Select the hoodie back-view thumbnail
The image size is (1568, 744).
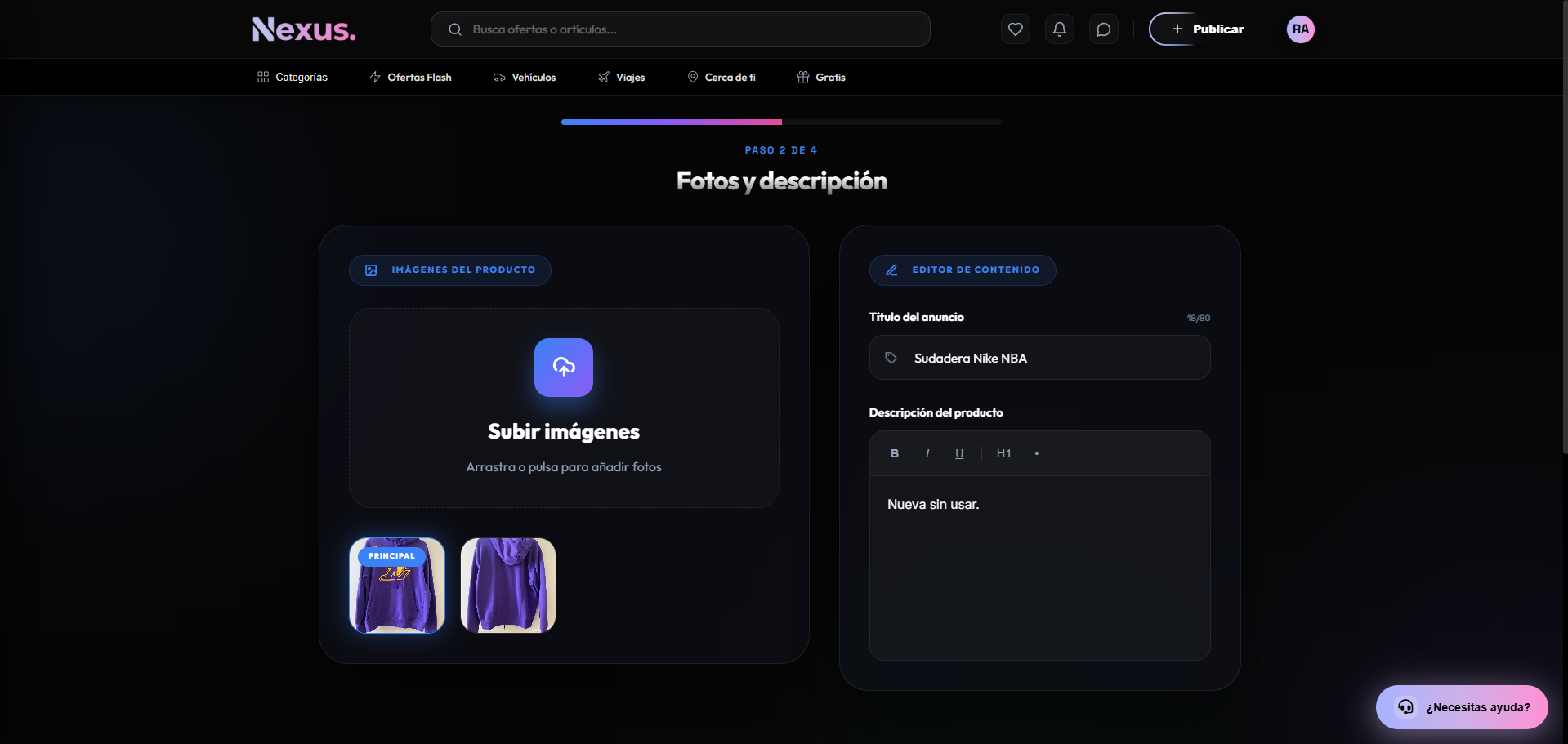coord(508,586)
